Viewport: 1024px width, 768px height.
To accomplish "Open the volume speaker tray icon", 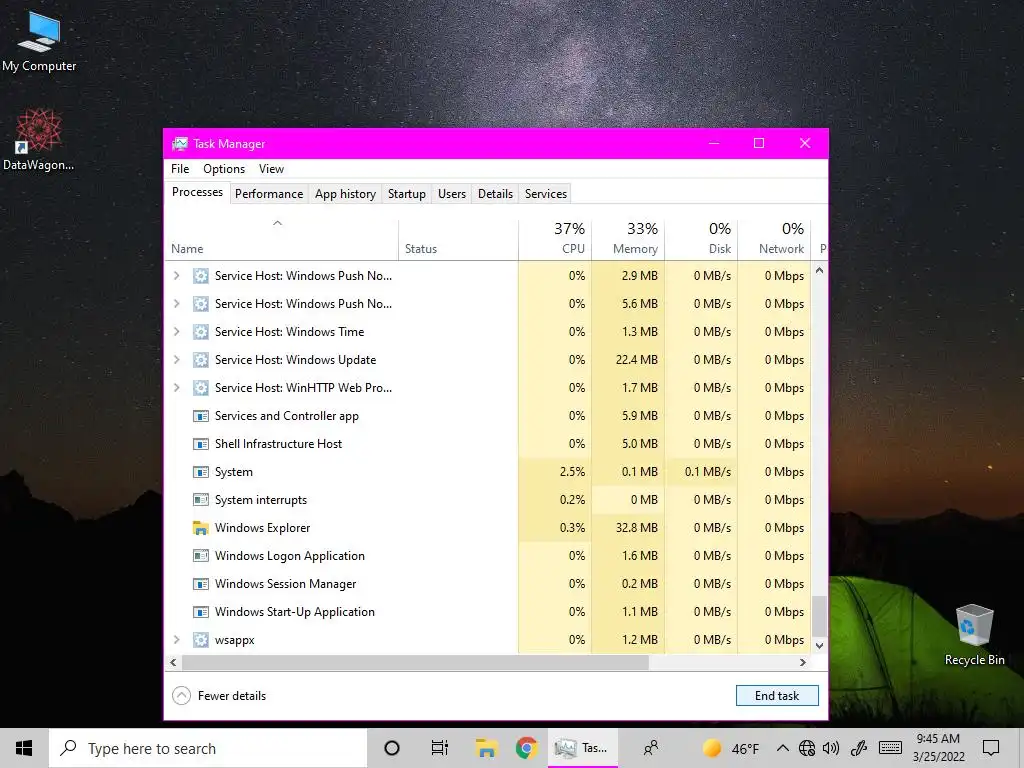I will [831, 748].
